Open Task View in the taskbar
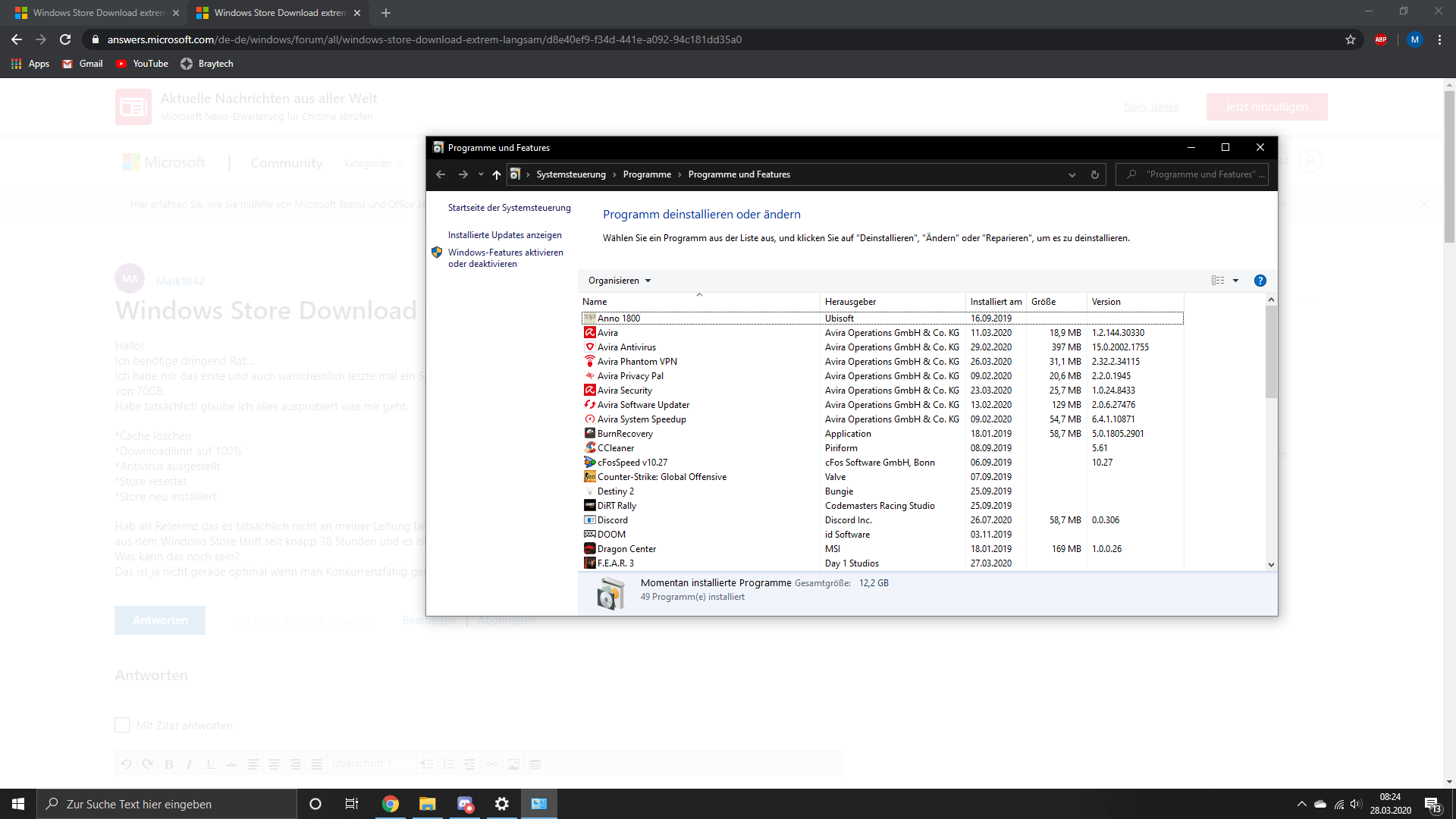This screenshot has height=819, width=1456. [x=352, y=804]
